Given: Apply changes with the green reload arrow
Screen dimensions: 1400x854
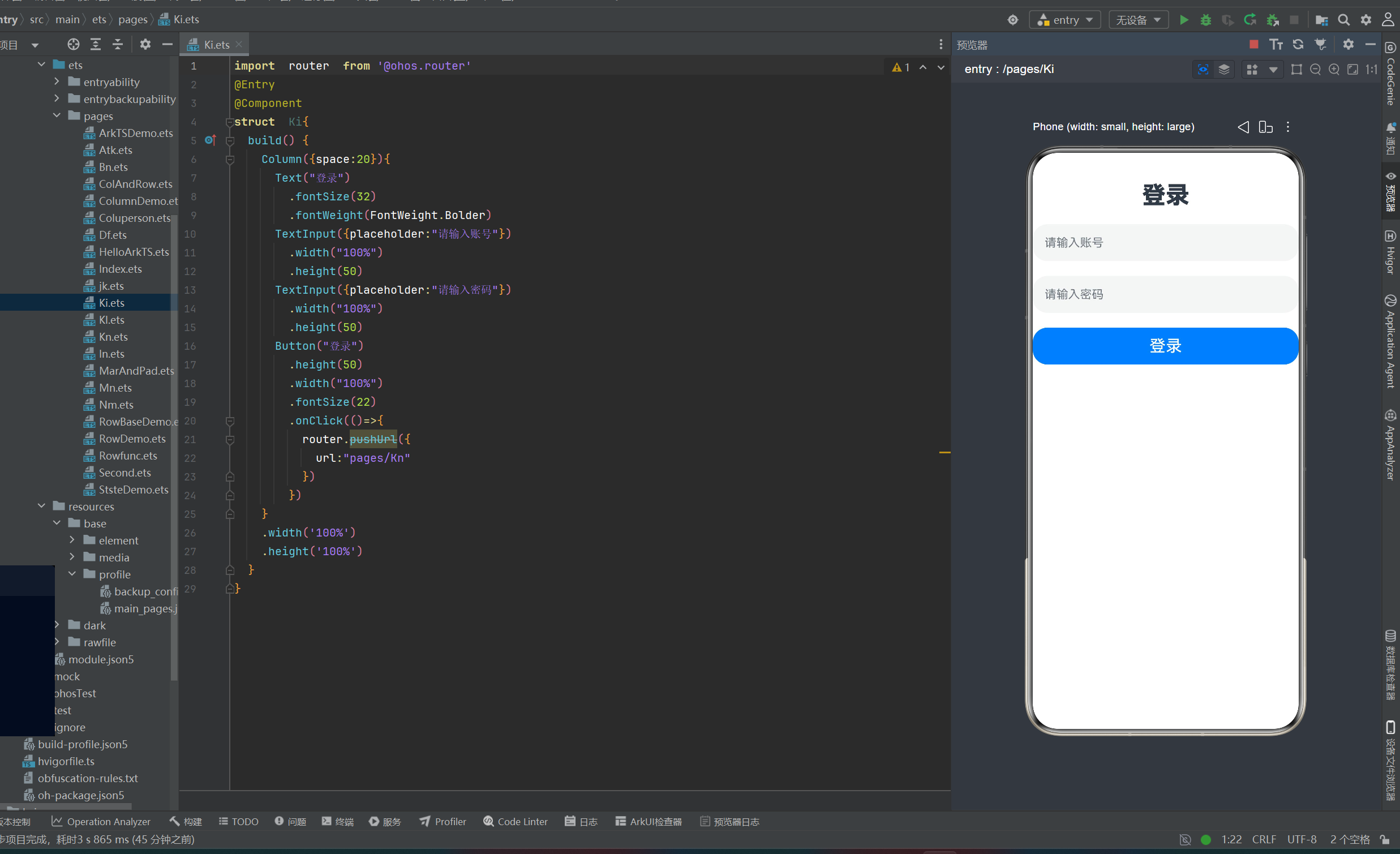Looking at the screenshot, I should tap(1250, 20).
